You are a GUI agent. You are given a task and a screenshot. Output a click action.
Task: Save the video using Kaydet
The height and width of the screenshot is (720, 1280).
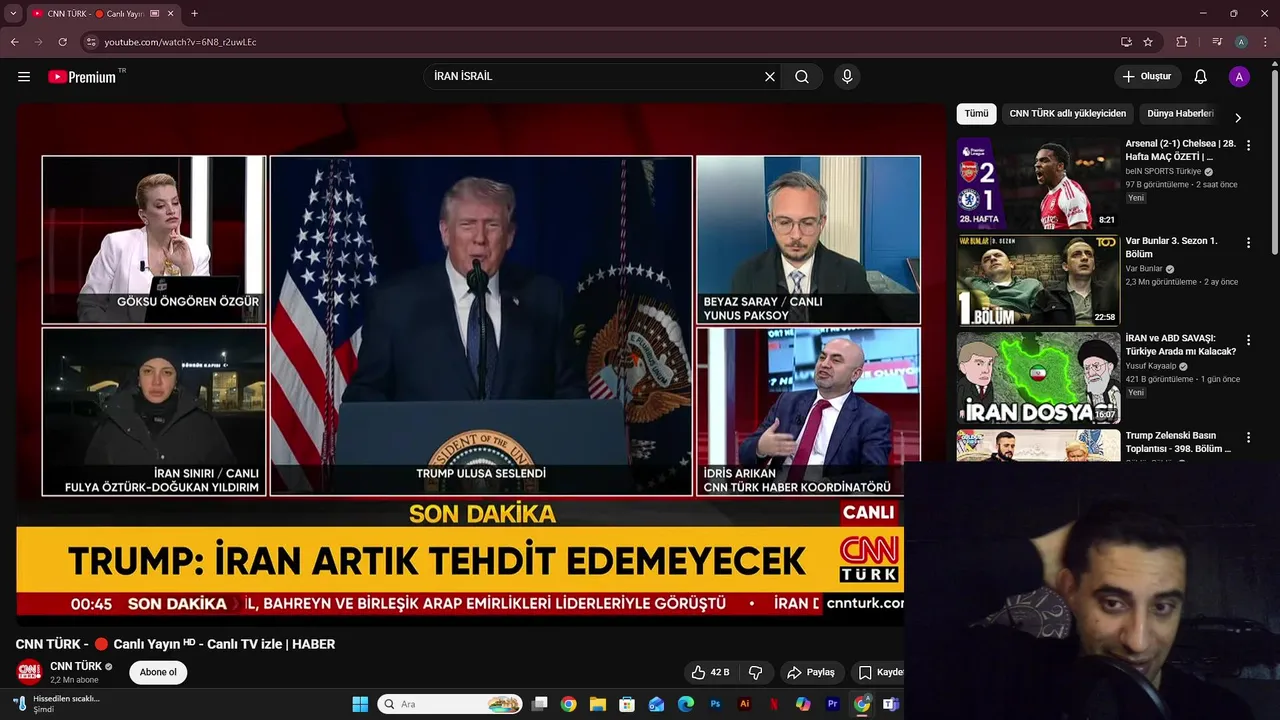tap(879, 672)
